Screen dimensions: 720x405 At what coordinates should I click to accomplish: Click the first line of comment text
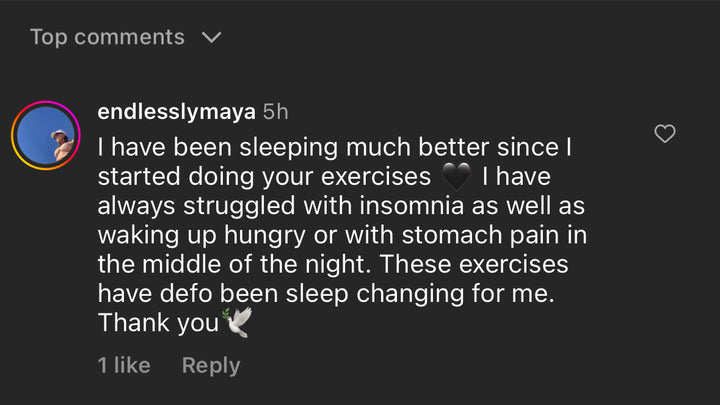pos(334,147)
